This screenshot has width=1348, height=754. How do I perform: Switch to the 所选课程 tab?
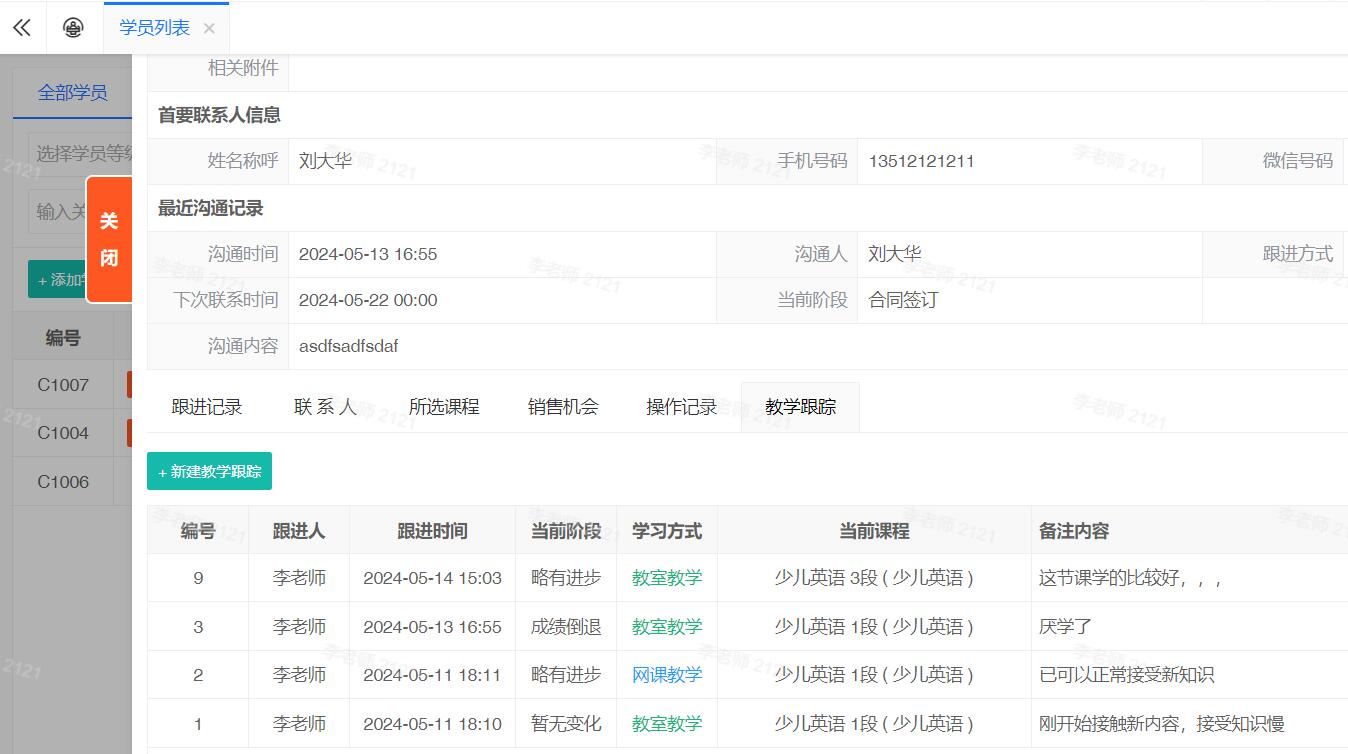click(444, 407)
